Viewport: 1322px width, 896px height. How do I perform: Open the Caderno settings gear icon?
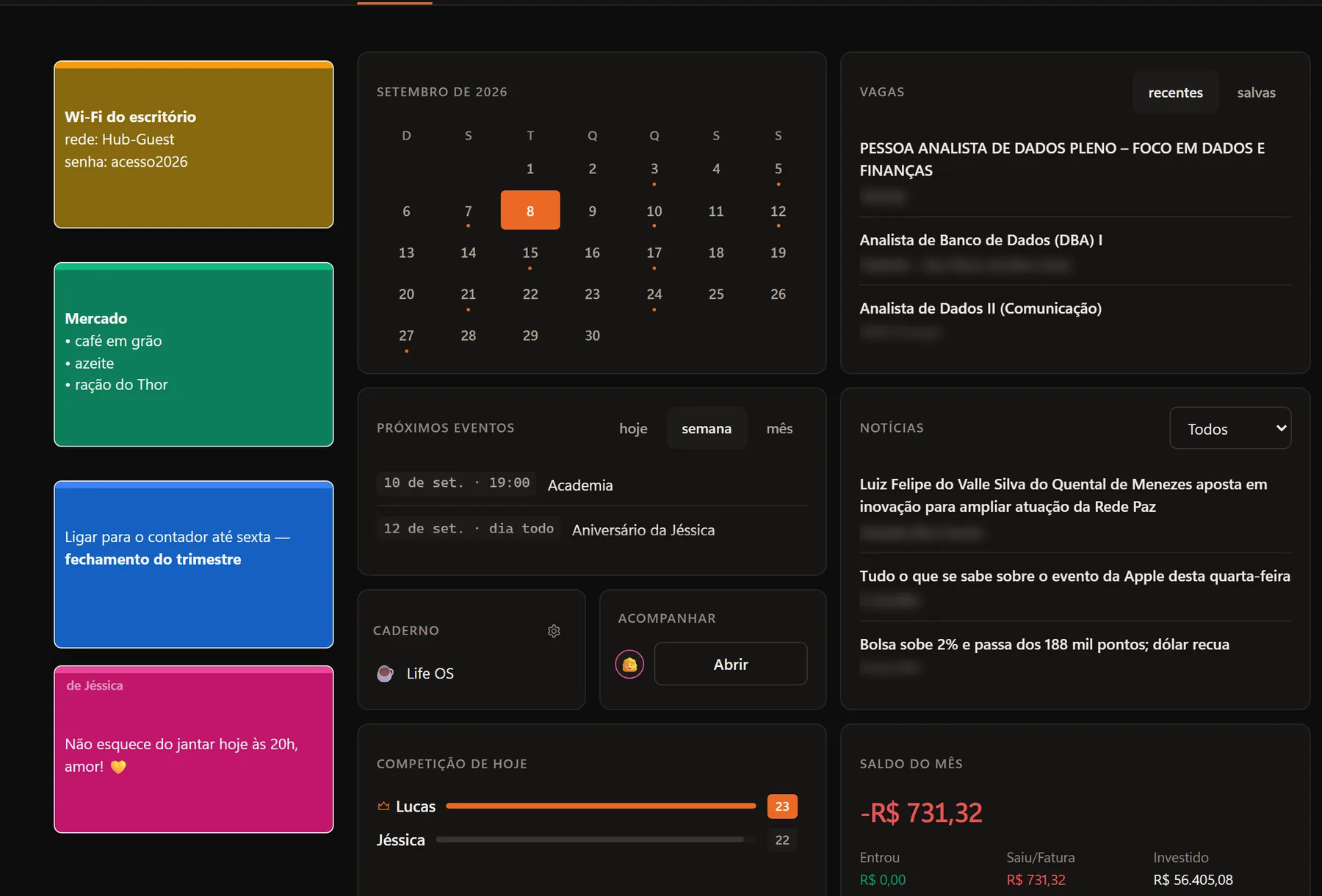(554, 631)
